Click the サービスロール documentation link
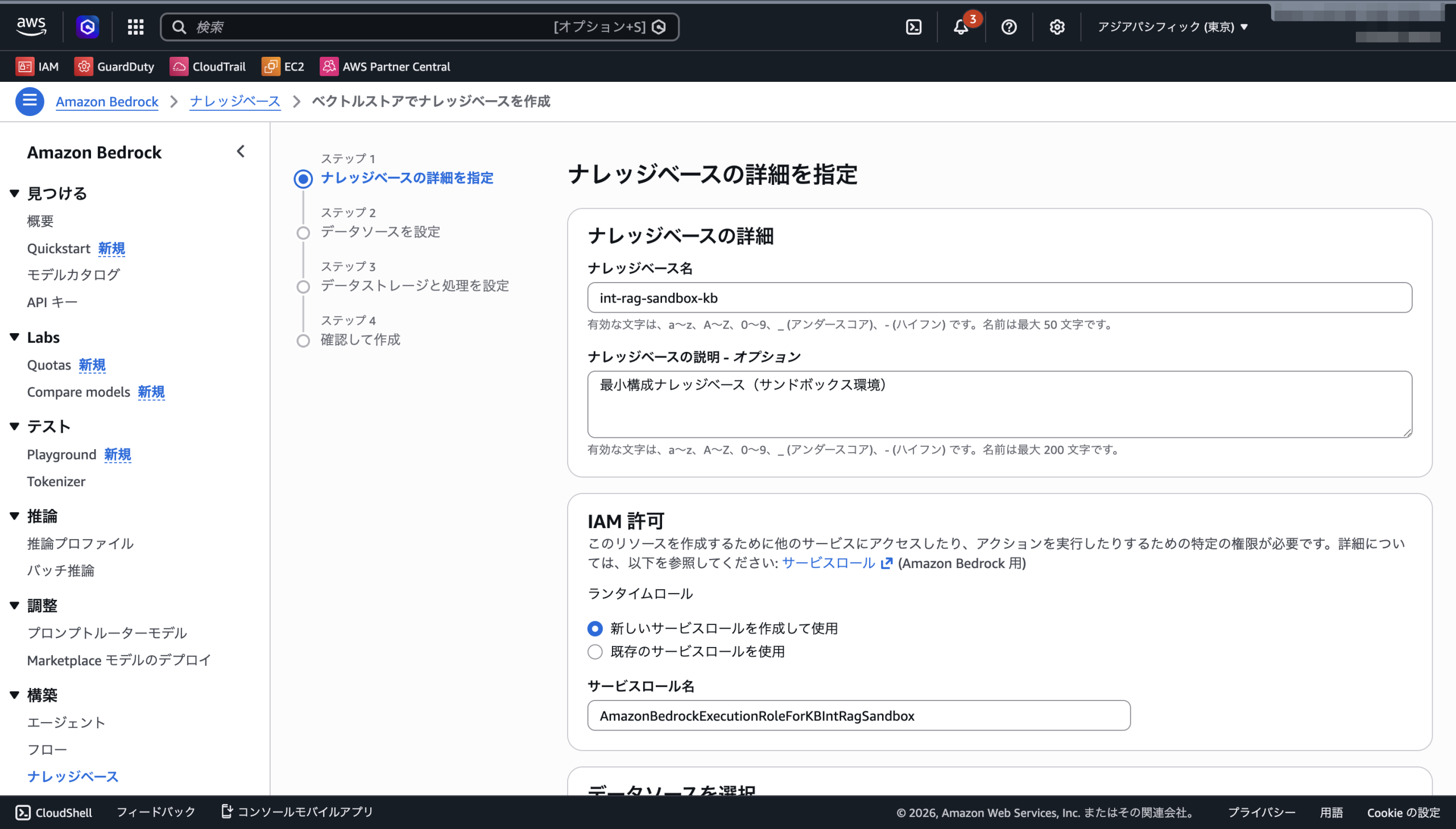 point(829,563)
